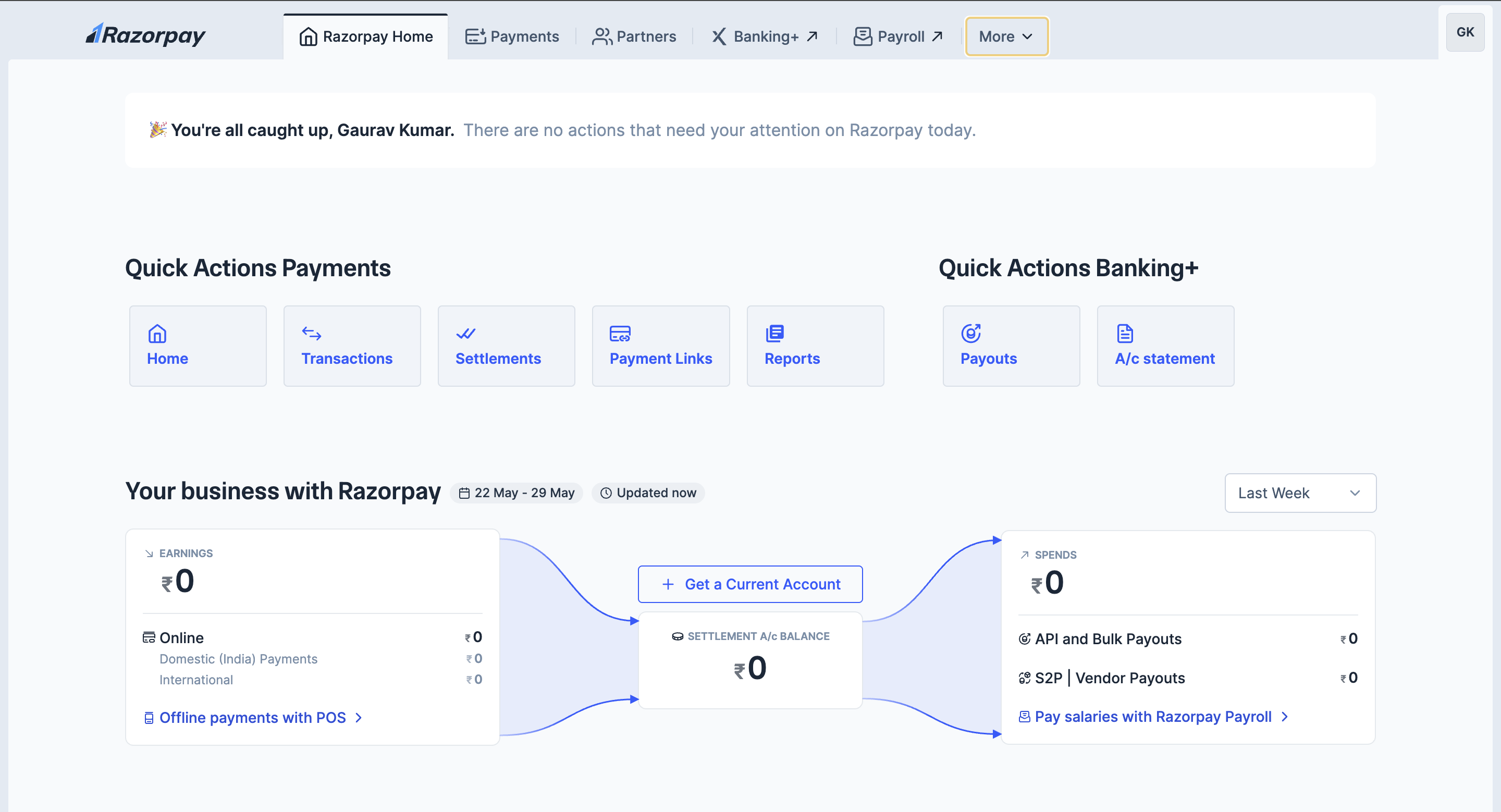Click the Settlement A/c Balance coin icon
The image size is (1501, 812).
(678, 637)
